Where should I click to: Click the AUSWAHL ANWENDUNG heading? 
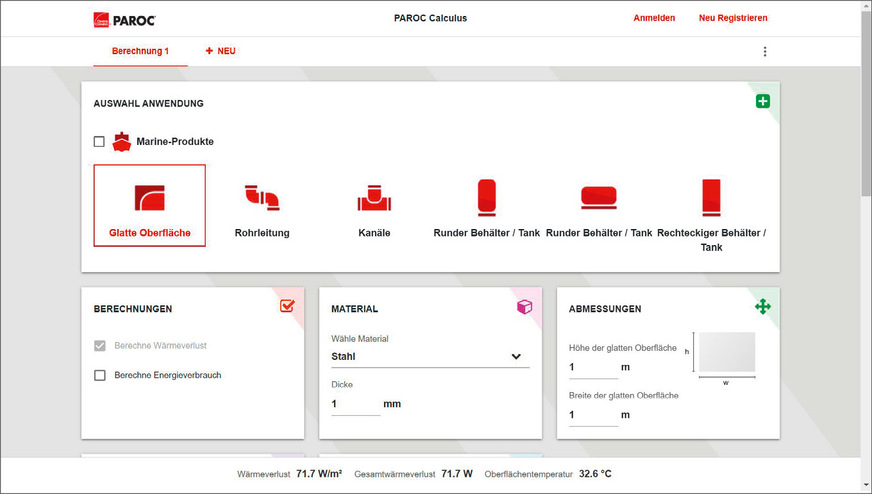click(148, 103)
